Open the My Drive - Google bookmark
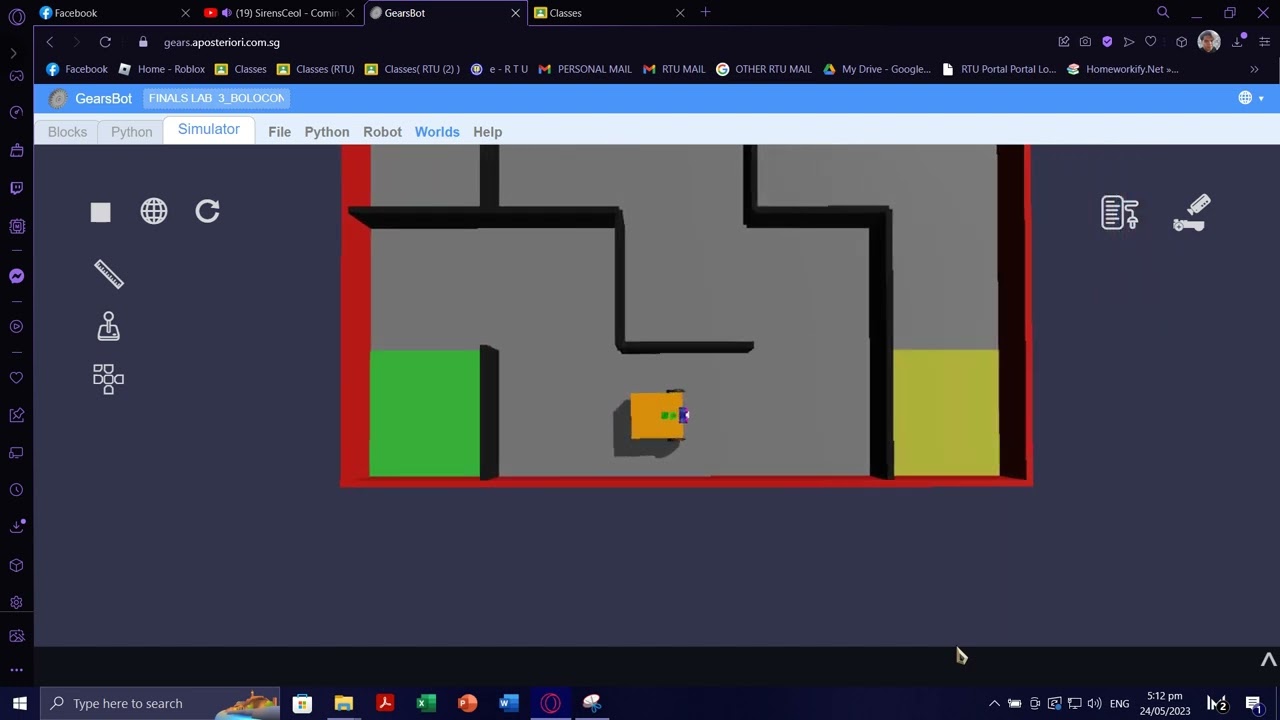 click(876, 69)
